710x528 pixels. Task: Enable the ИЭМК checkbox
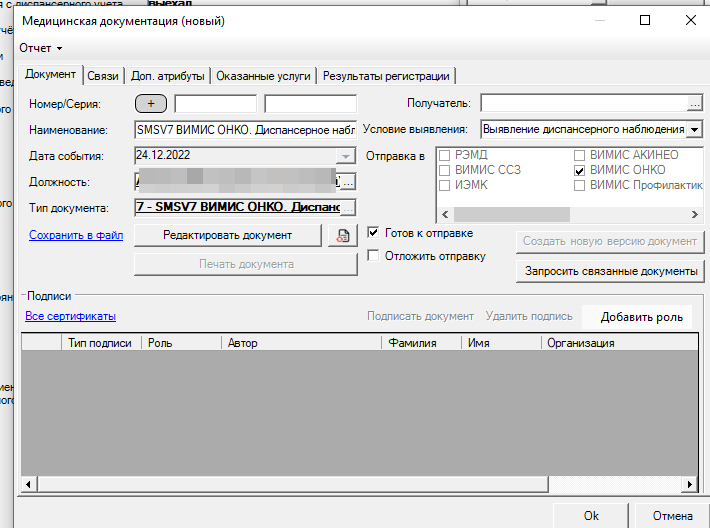445,185
